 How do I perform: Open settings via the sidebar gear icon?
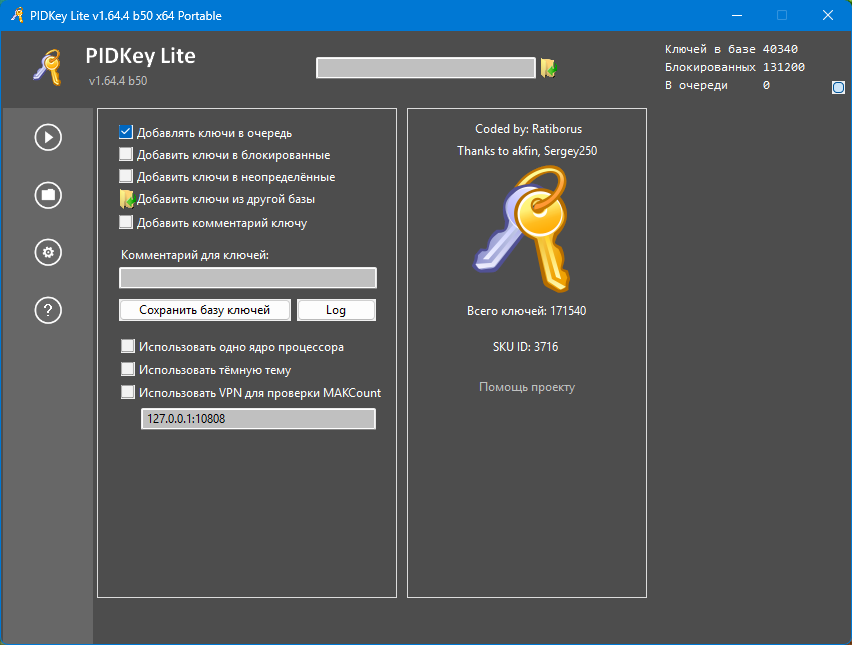[x=48, y=252]
